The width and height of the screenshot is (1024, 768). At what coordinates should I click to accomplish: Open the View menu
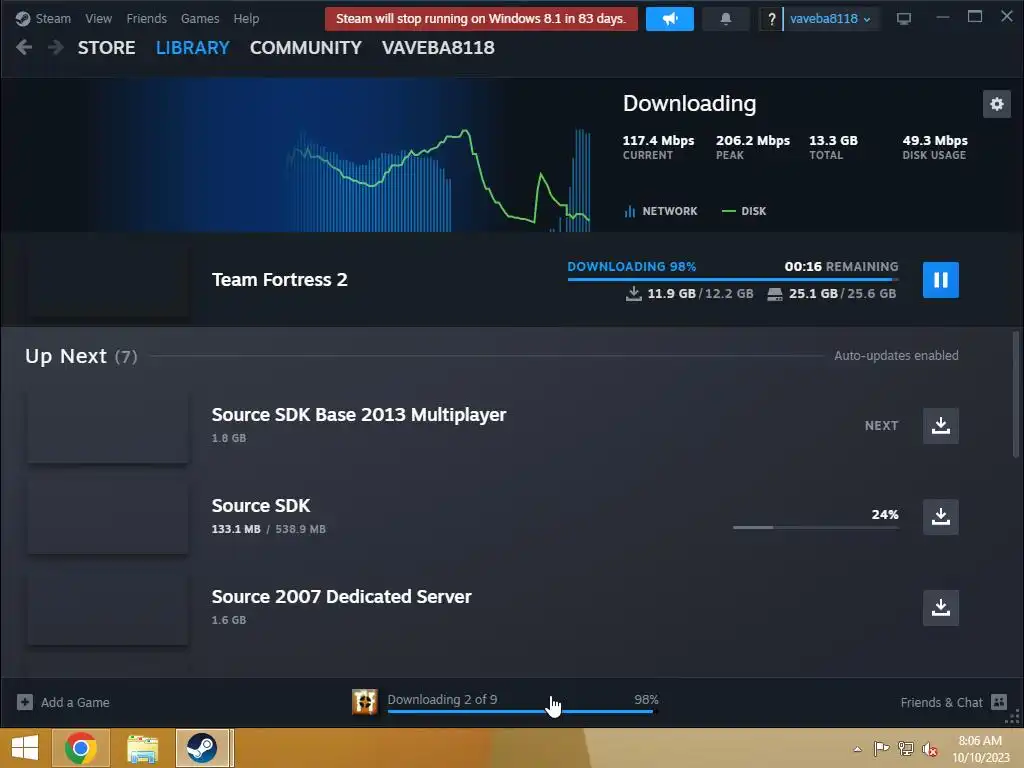(98, 18)
